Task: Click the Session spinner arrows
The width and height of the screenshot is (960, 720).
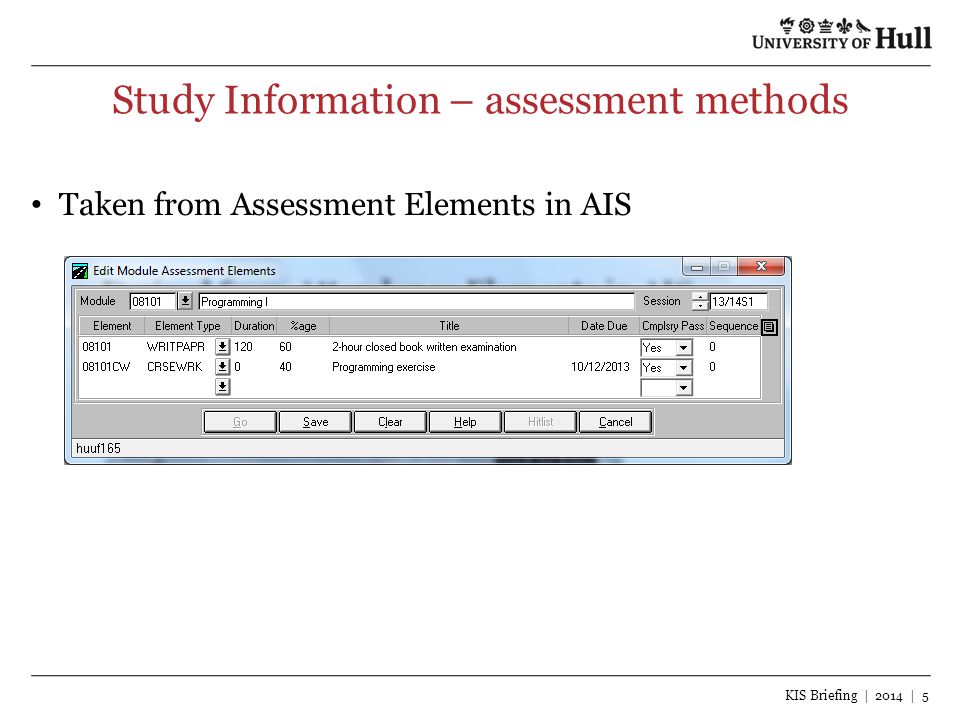Action: [x=699, y=301]
